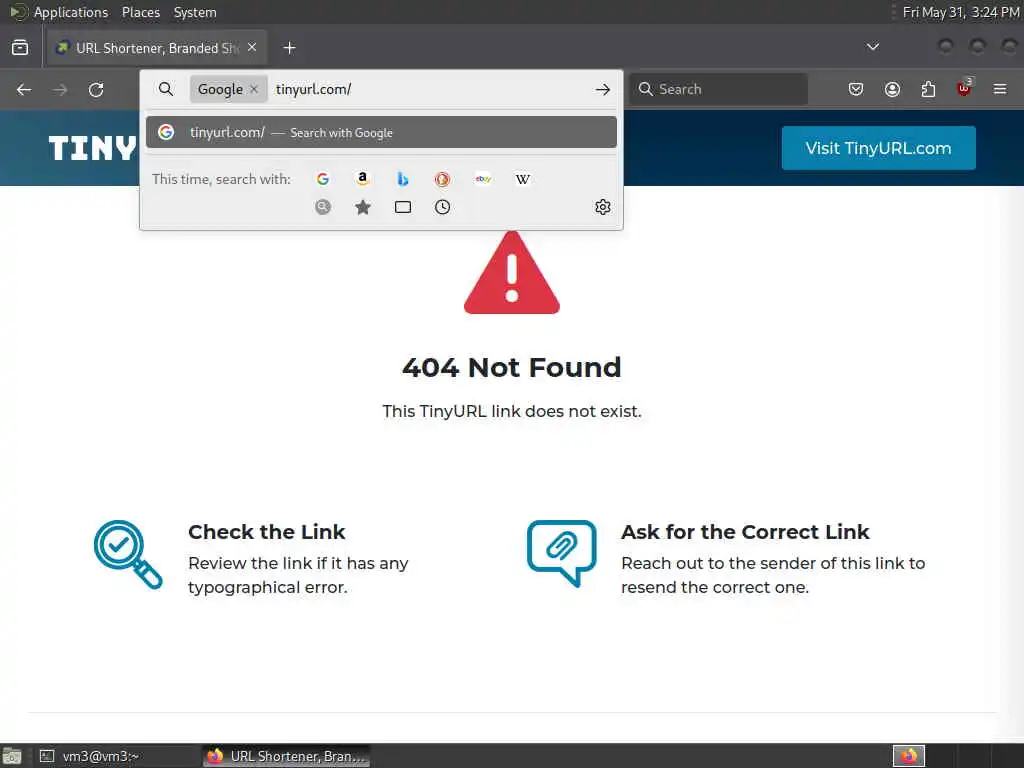Viewport: 1024px width, 768px height.
Task: Open the Places menu
Action: (140, 12)
